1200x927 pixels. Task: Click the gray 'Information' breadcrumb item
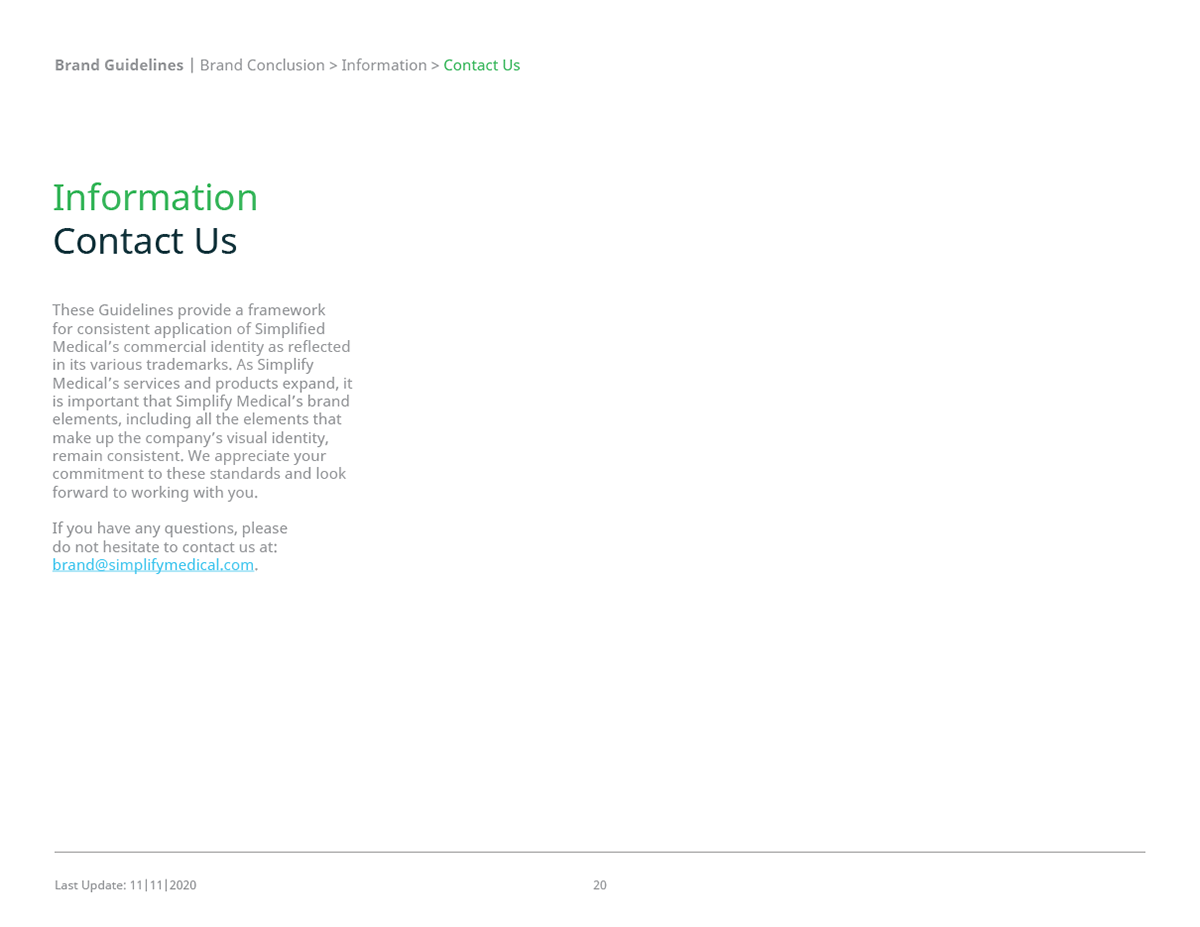coord(384,65)
